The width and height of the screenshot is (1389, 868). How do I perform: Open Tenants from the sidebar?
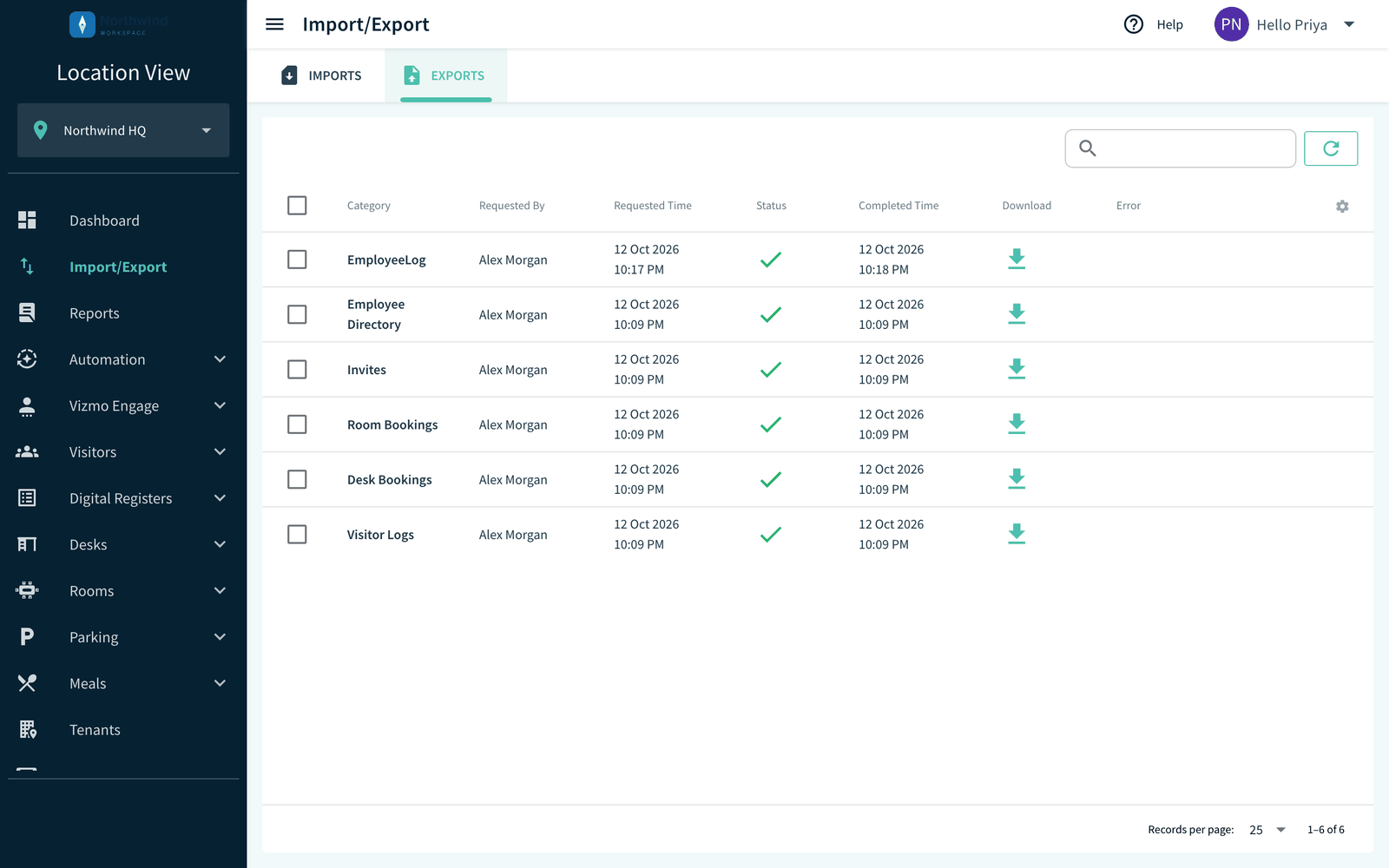pyautogui.click(x=95, y=730)
